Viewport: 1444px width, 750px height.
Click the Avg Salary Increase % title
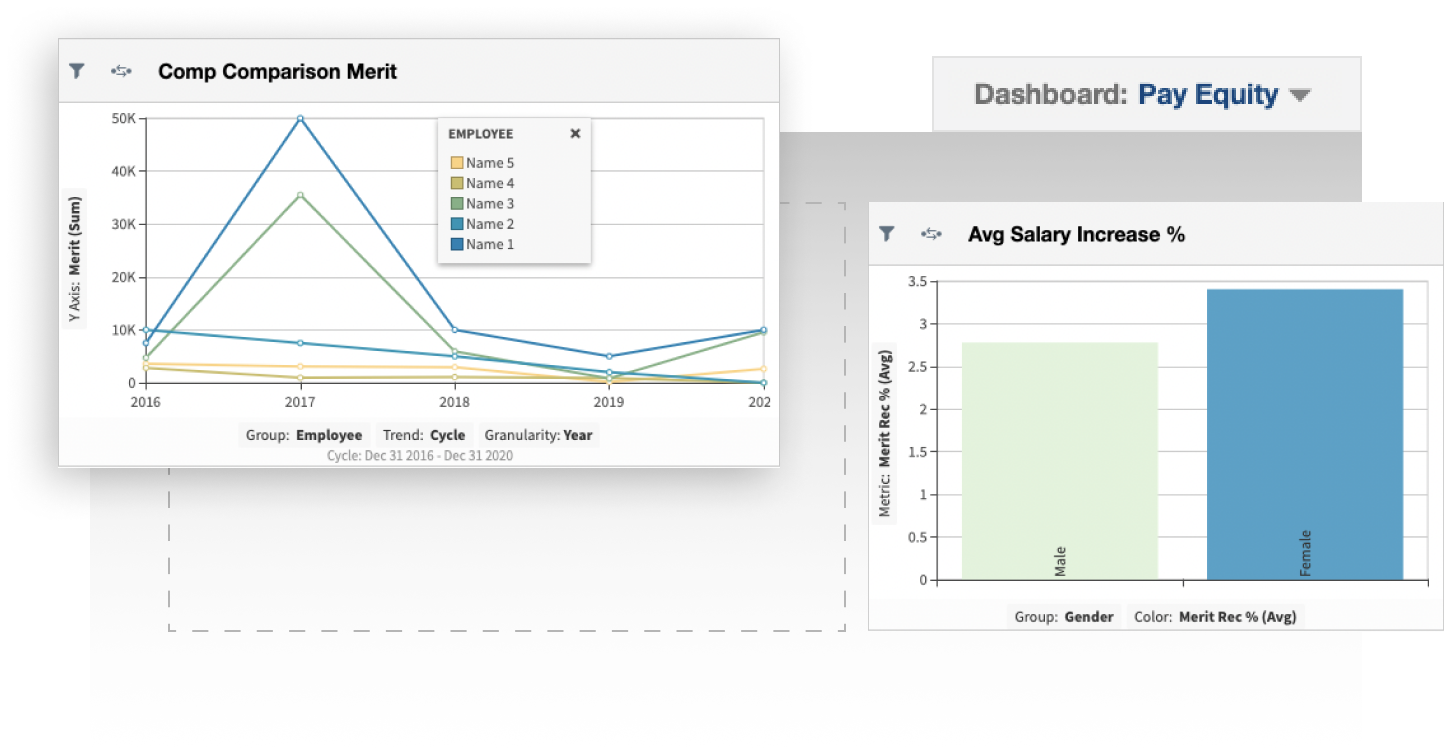pos(1075,234)
